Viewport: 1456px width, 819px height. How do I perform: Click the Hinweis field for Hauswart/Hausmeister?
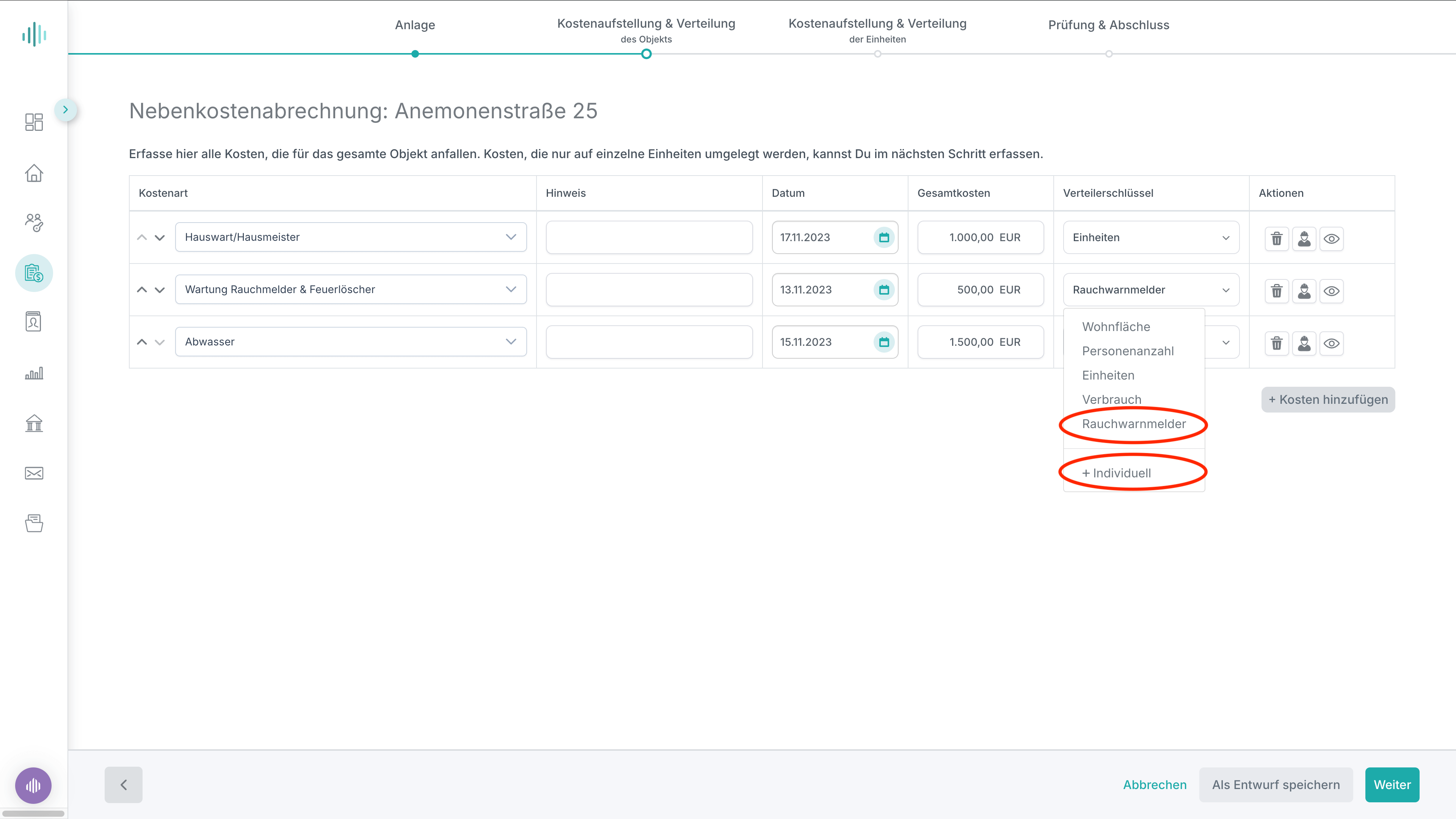649,237
